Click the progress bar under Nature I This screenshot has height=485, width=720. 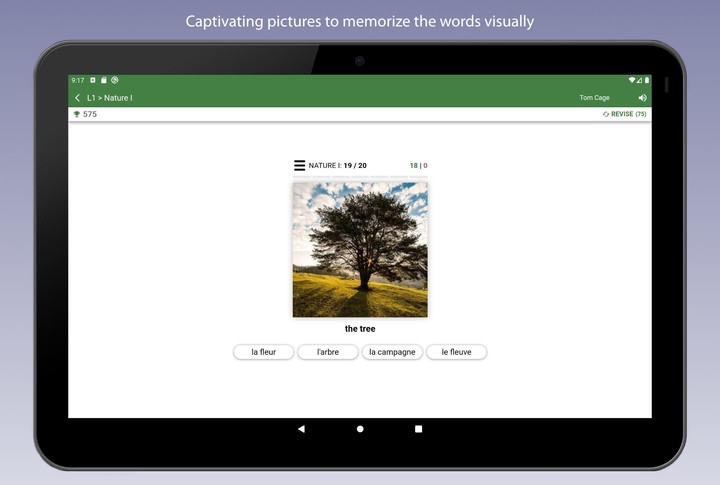(360, 177)
